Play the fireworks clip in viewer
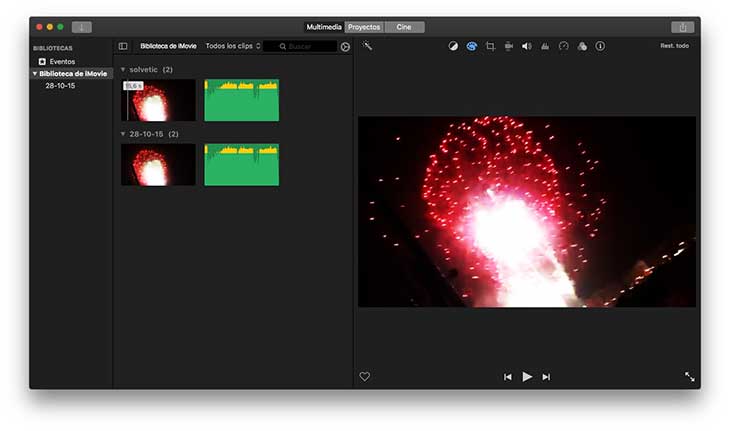Image resolution: width=730 pixels, height=431 pixels. point(527,377)
